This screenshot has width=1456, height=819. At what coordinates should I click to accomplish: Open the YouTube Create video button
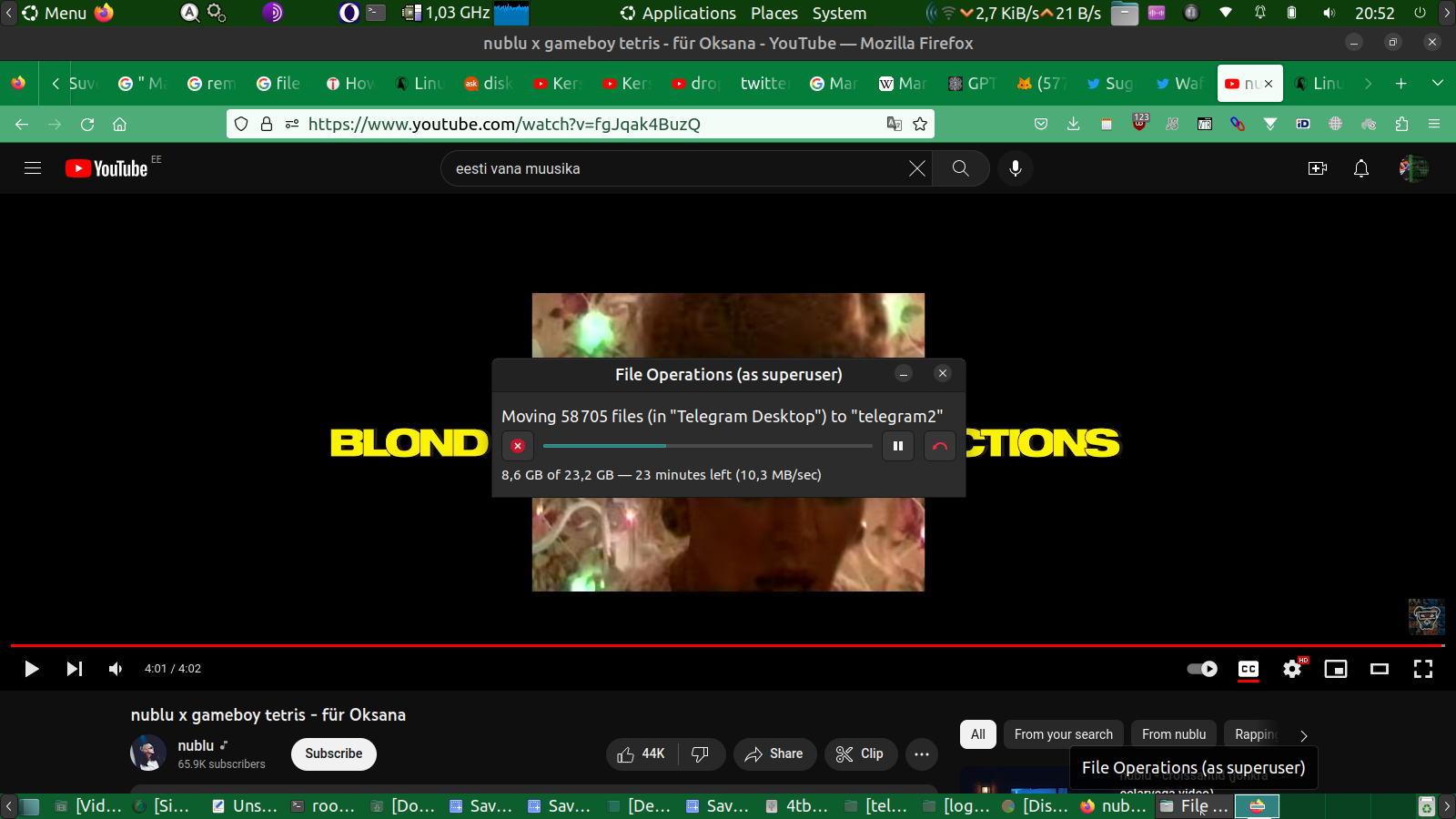(1318, 168)
